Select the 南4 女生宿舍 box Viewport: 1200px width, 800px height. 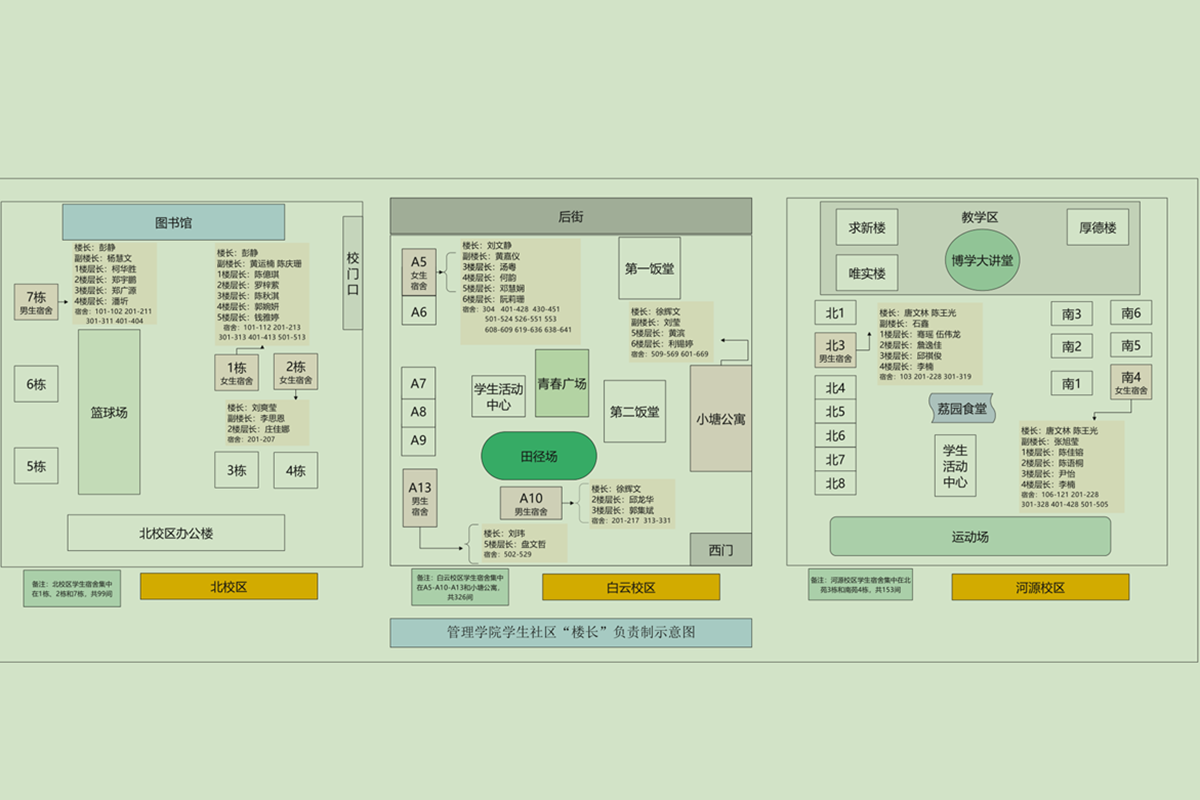click(x=1131, y=382)
